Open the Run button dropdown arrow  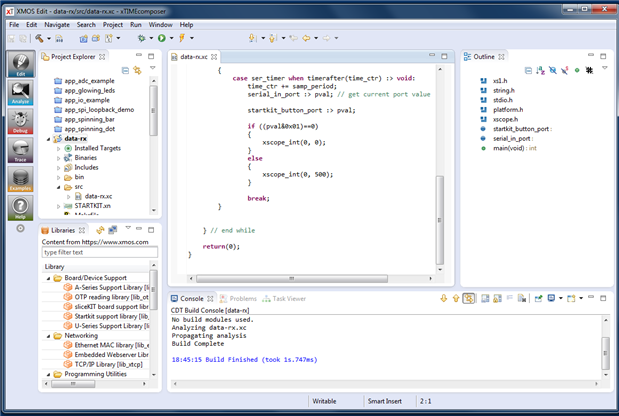coord(171,38)
